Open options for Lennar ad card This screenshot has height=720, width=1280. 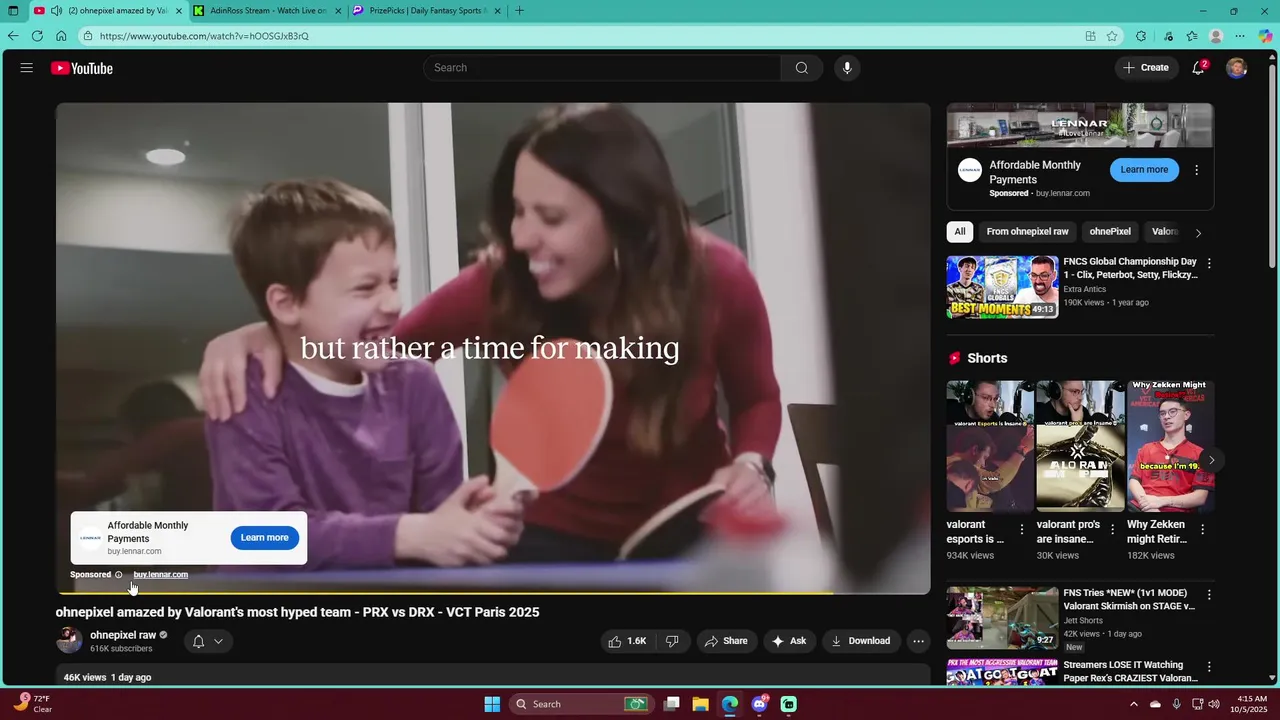coord(1196,170)
